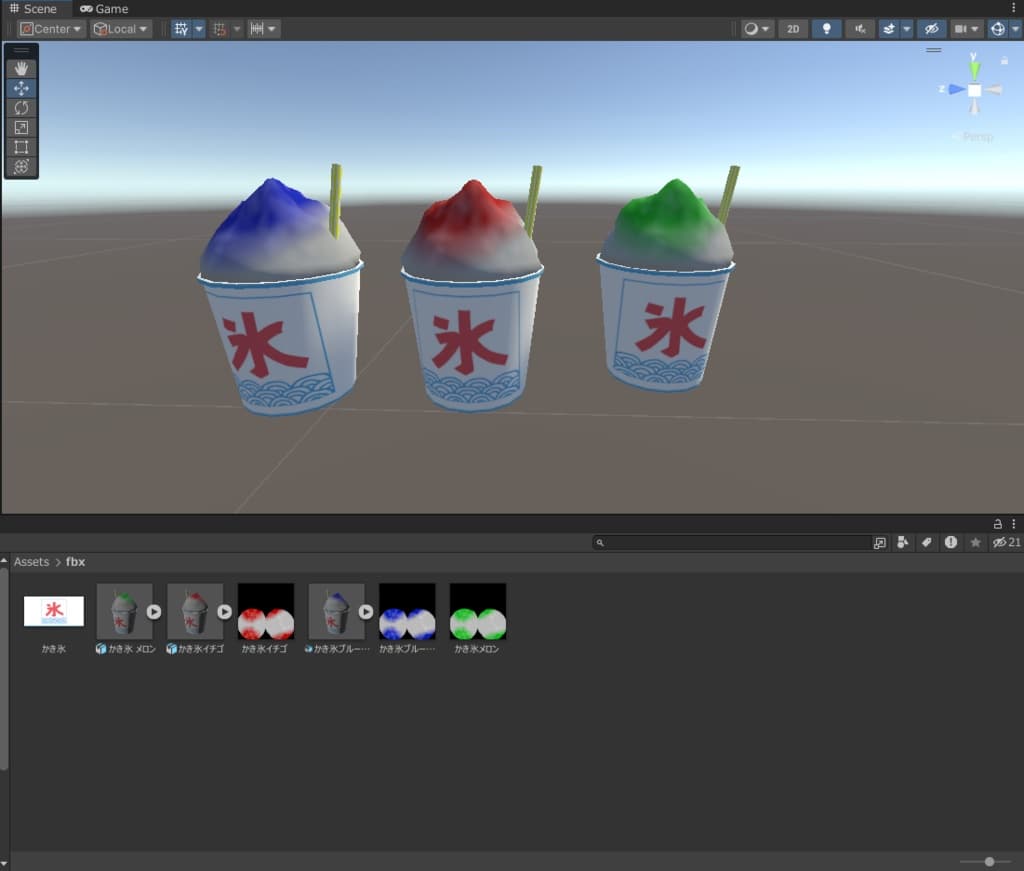1024x871 pixels.
Task: Select the Rotate tool
Action: pos(21,108)
